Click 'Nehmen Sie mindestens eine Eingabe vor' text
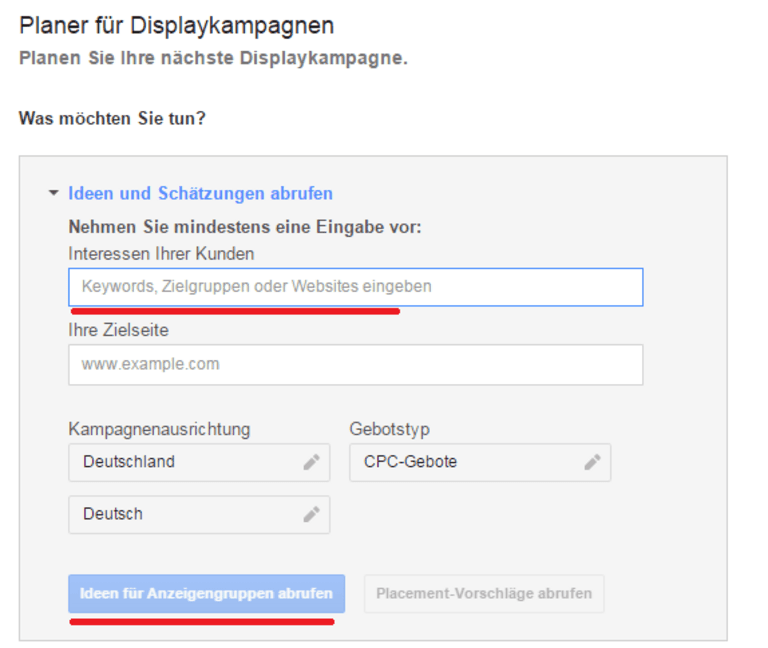 click(x=245, y=227)
